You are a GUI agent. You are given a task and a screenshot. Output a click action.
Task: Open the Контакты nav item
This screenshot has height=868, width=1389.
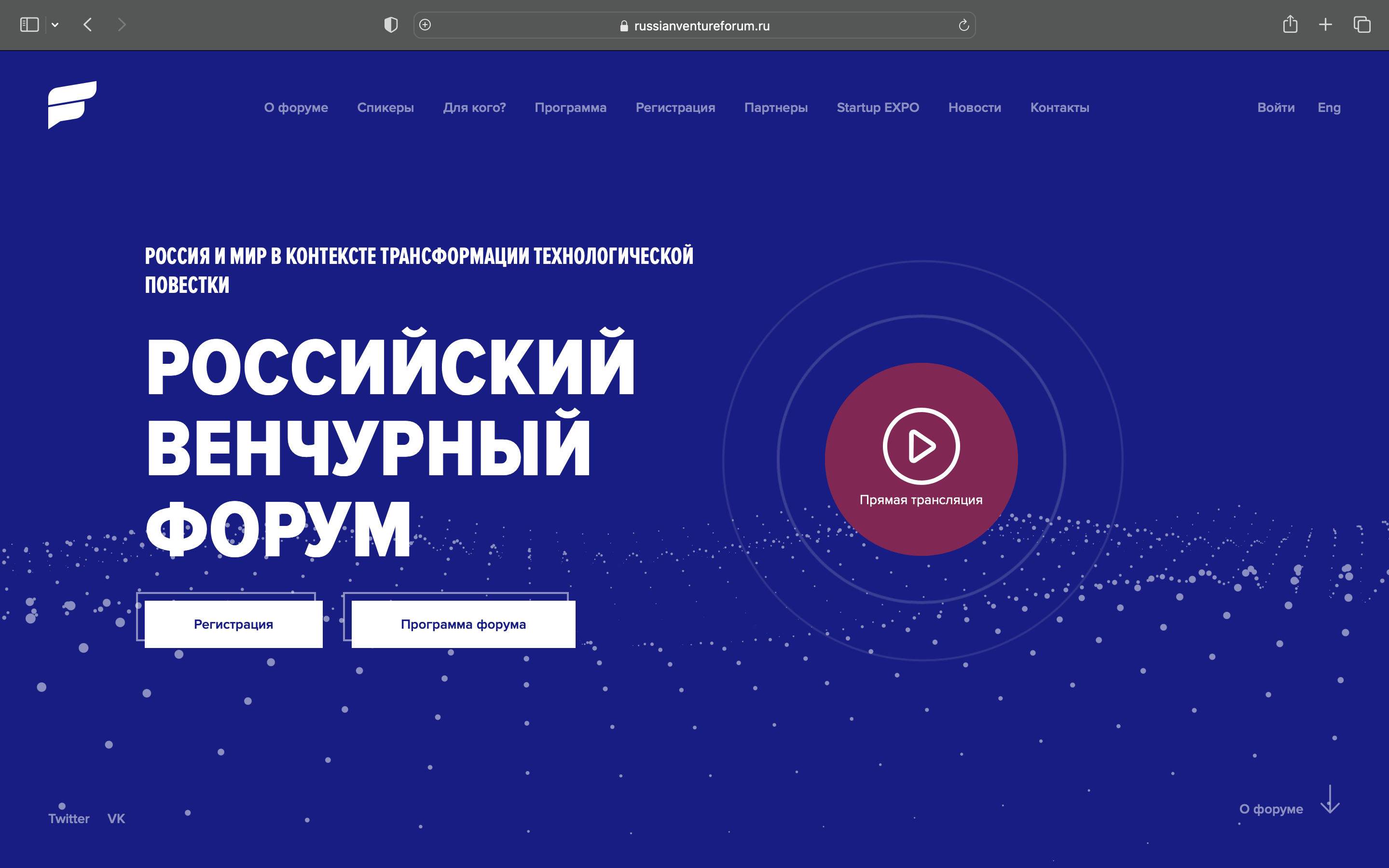(x=1059, y=108)
